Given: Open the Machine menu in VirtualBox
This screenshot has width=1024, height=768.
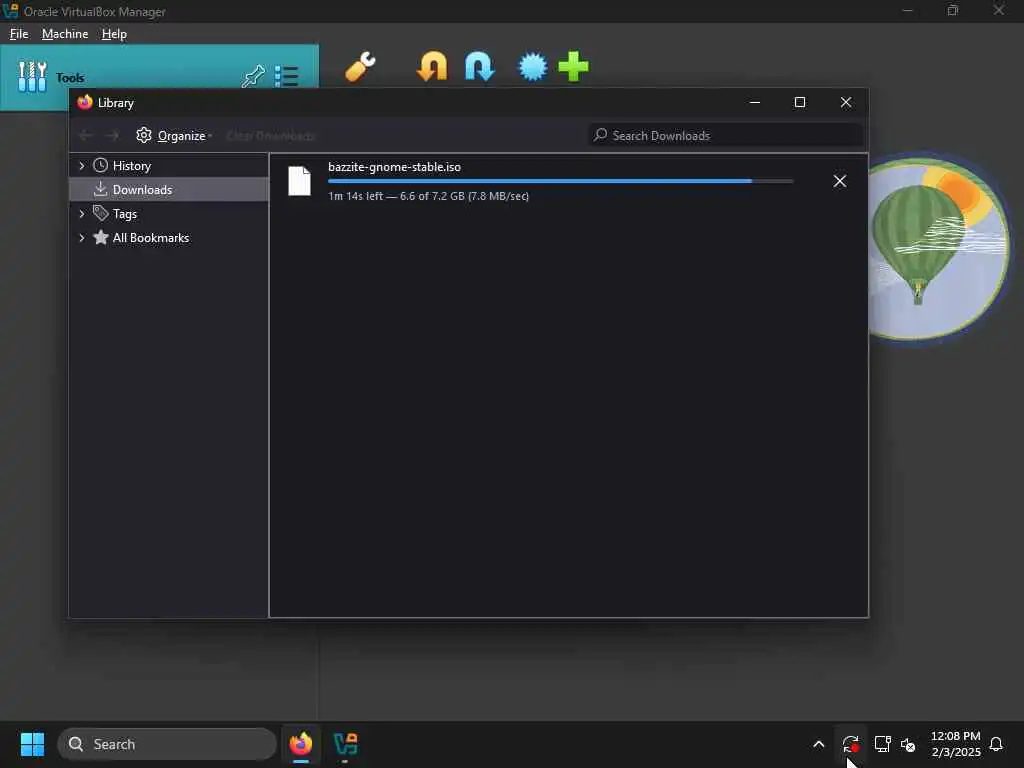Looking at the screenshot, I should [65, 34].
